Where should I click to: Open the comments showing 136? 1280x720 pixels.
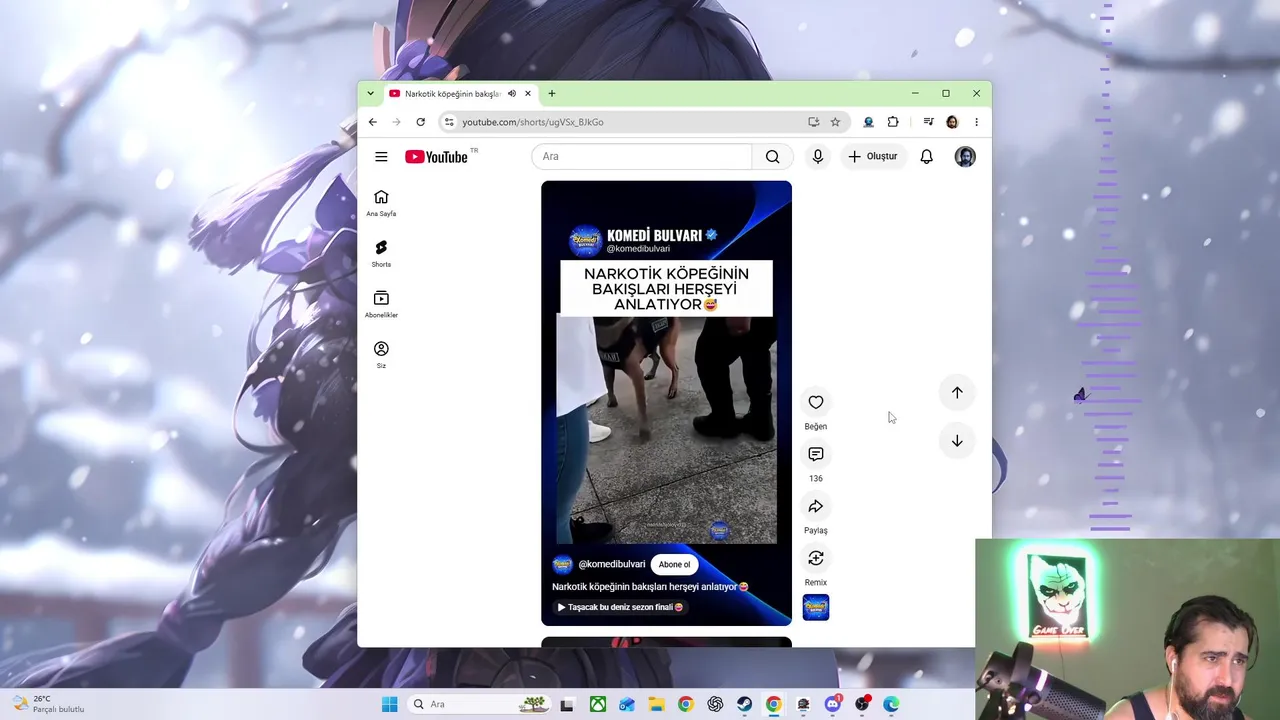[816, 454]
